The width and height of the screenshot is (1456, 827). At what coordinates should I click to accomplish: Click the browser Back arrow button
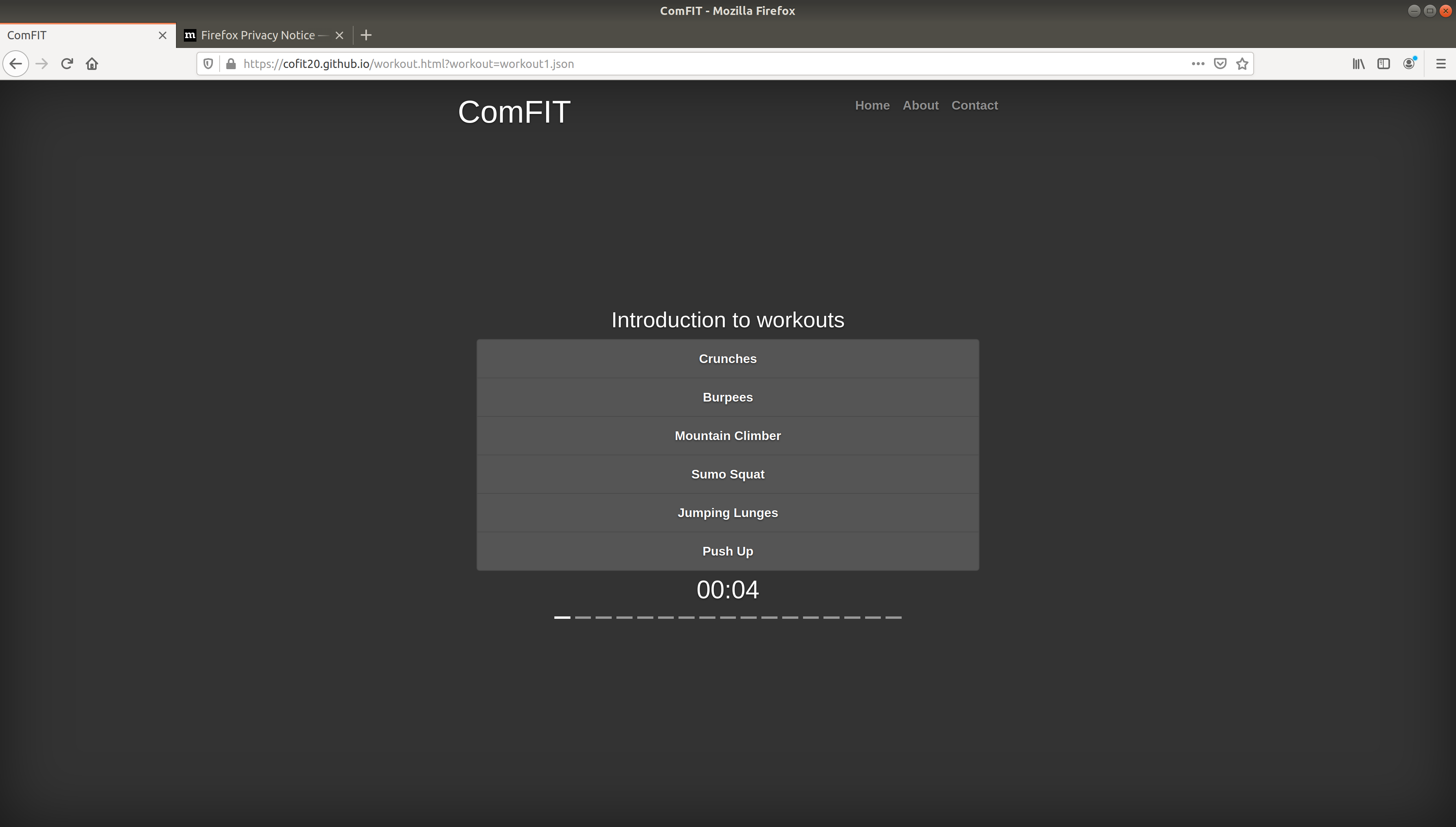(16, 64)
